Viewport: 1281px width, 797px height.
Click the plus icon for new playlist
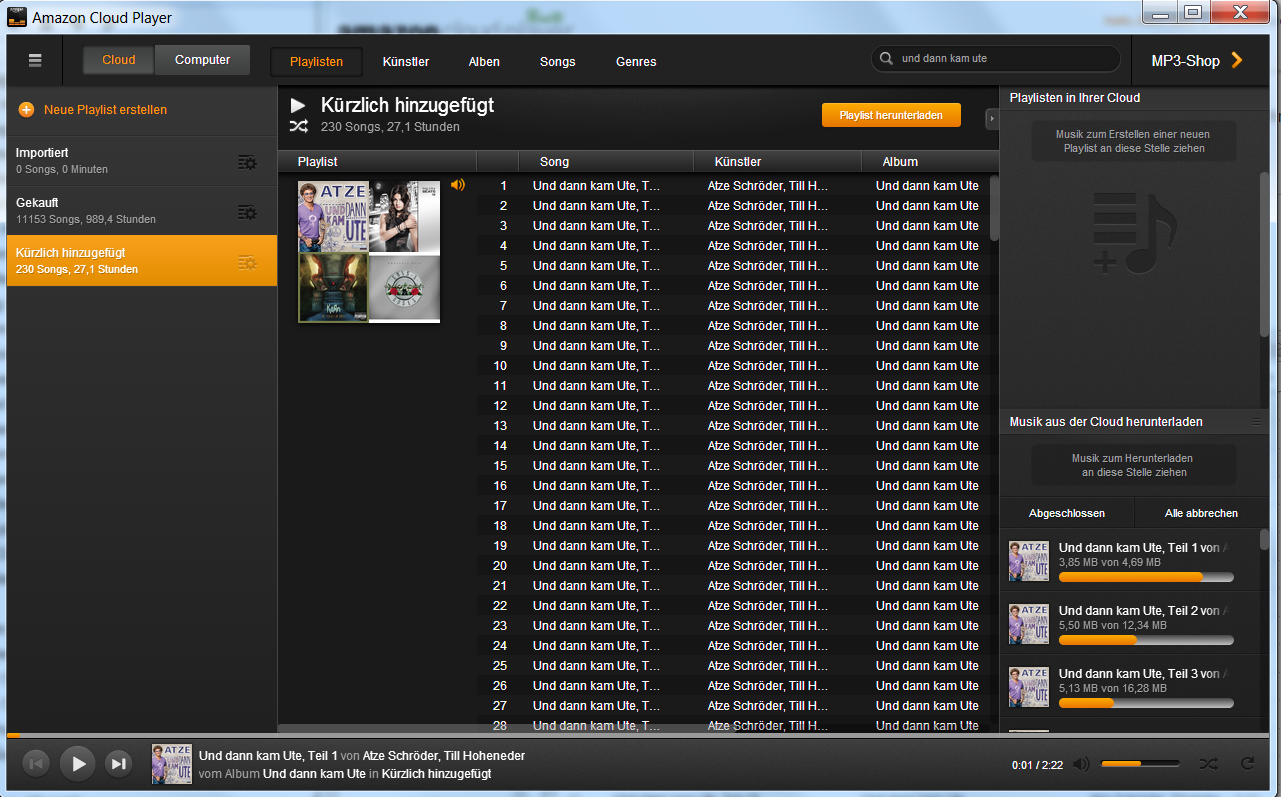[26, 110]
